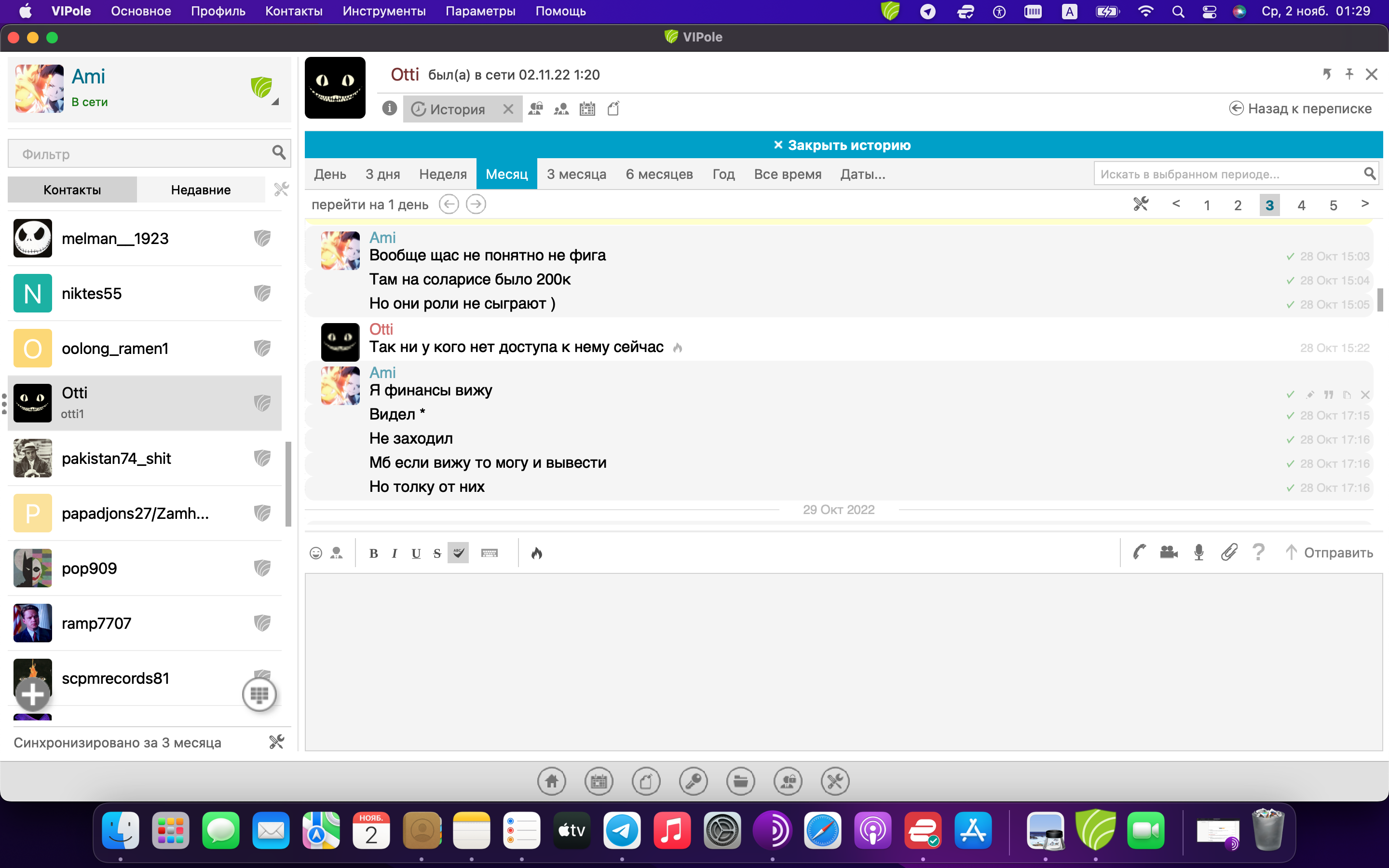1389x868 pixels.
Task: Open the Даты... period chooser
Action: click(863, 174)
